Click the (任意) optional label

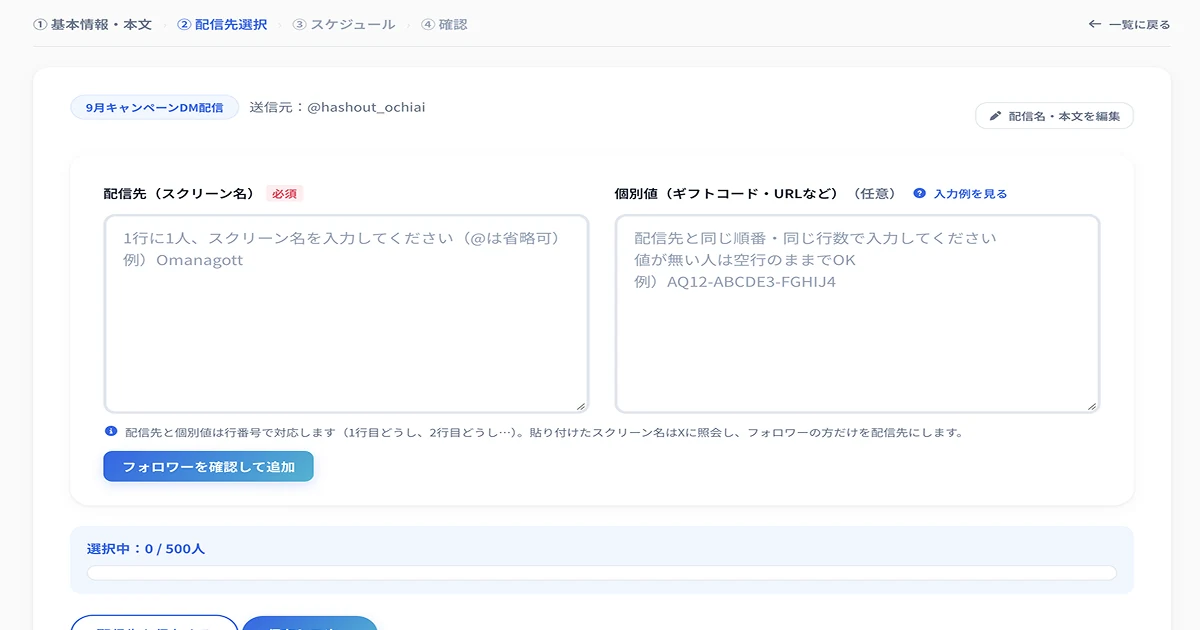[874, 194]
